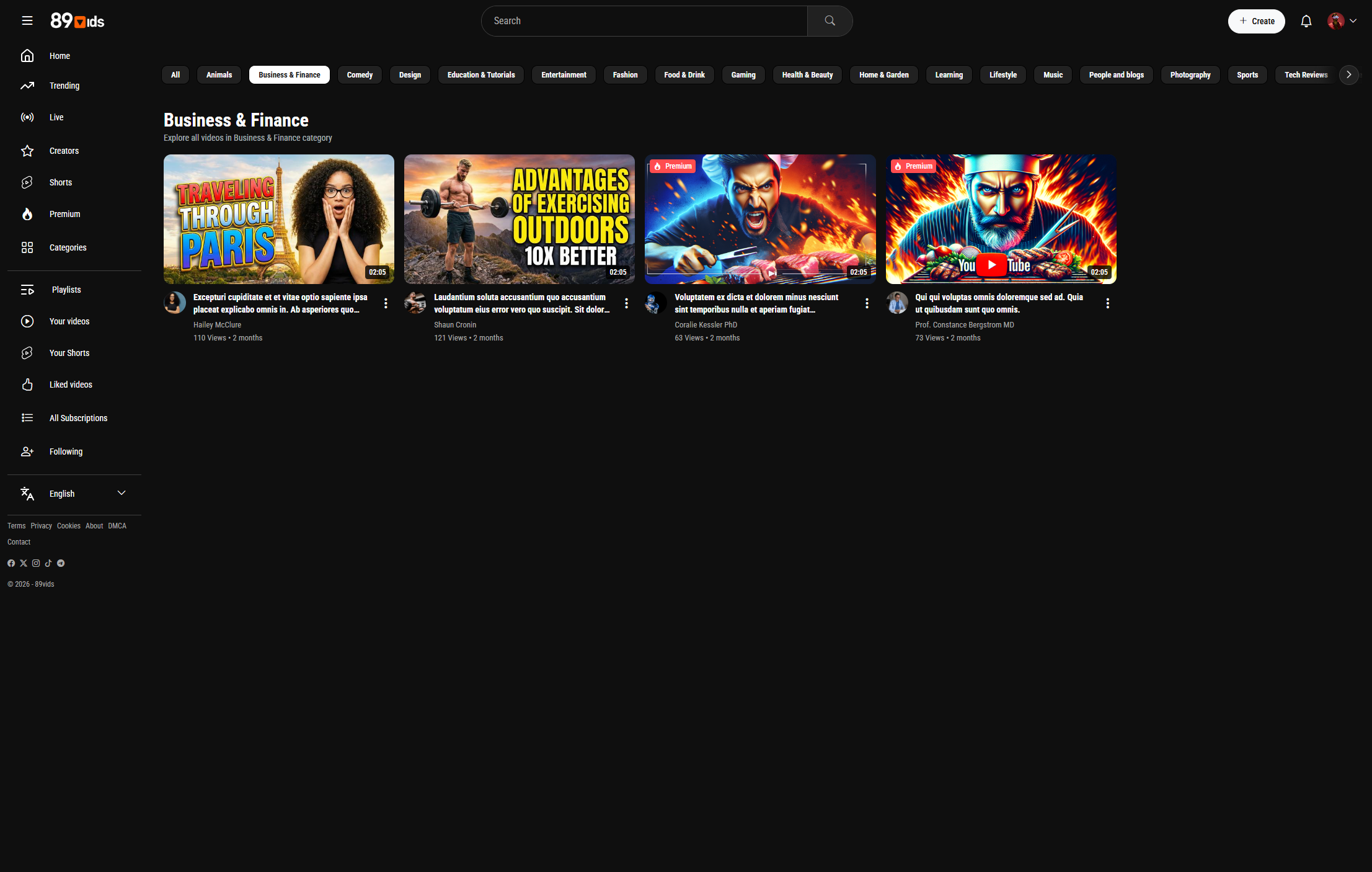Viewport: 1372px width, 872px height.
Task: Open the TikTok social icon
Action: (x=48, y=563)
